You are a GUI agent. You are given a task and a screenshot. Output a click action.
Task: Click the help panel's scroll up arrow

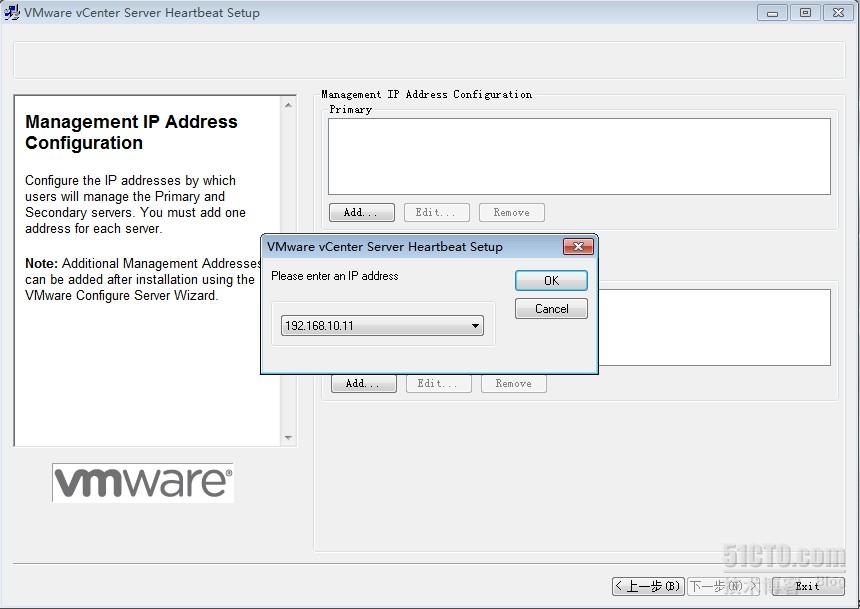pyautogui.click(x=288, y=105)
